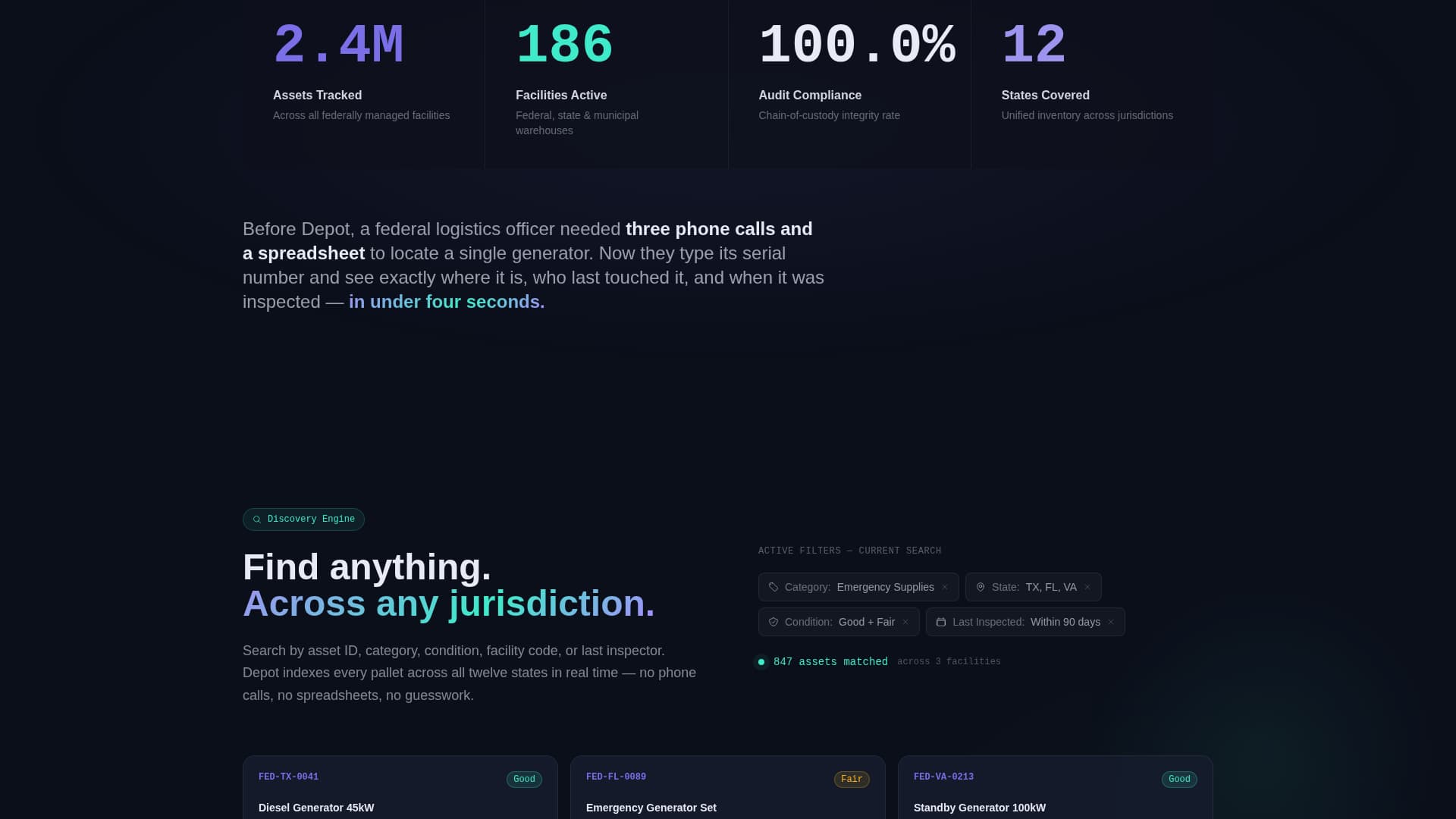Open the Standby Generator 100kW card title
Image resolution: width=1456 pixels, height=819 pixels.
980,808
